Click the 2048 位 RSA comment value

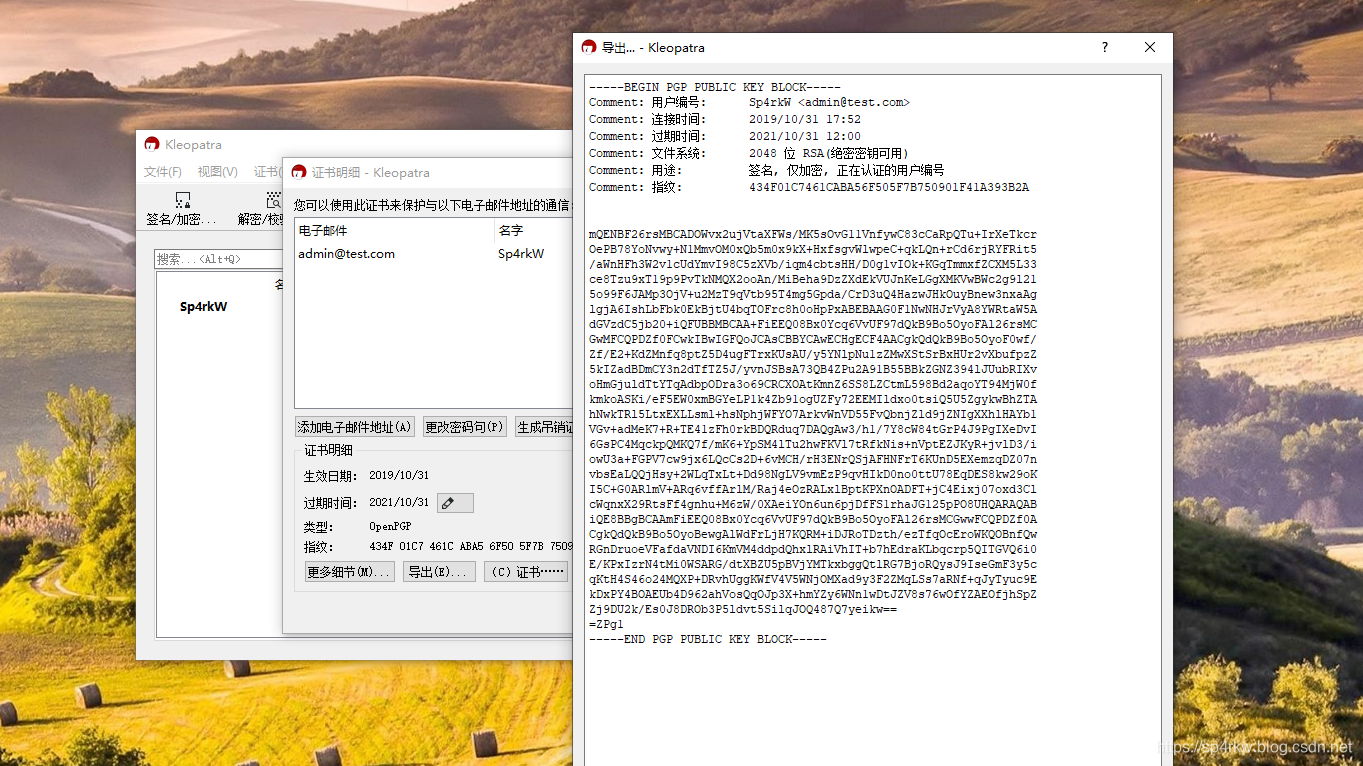829,154
